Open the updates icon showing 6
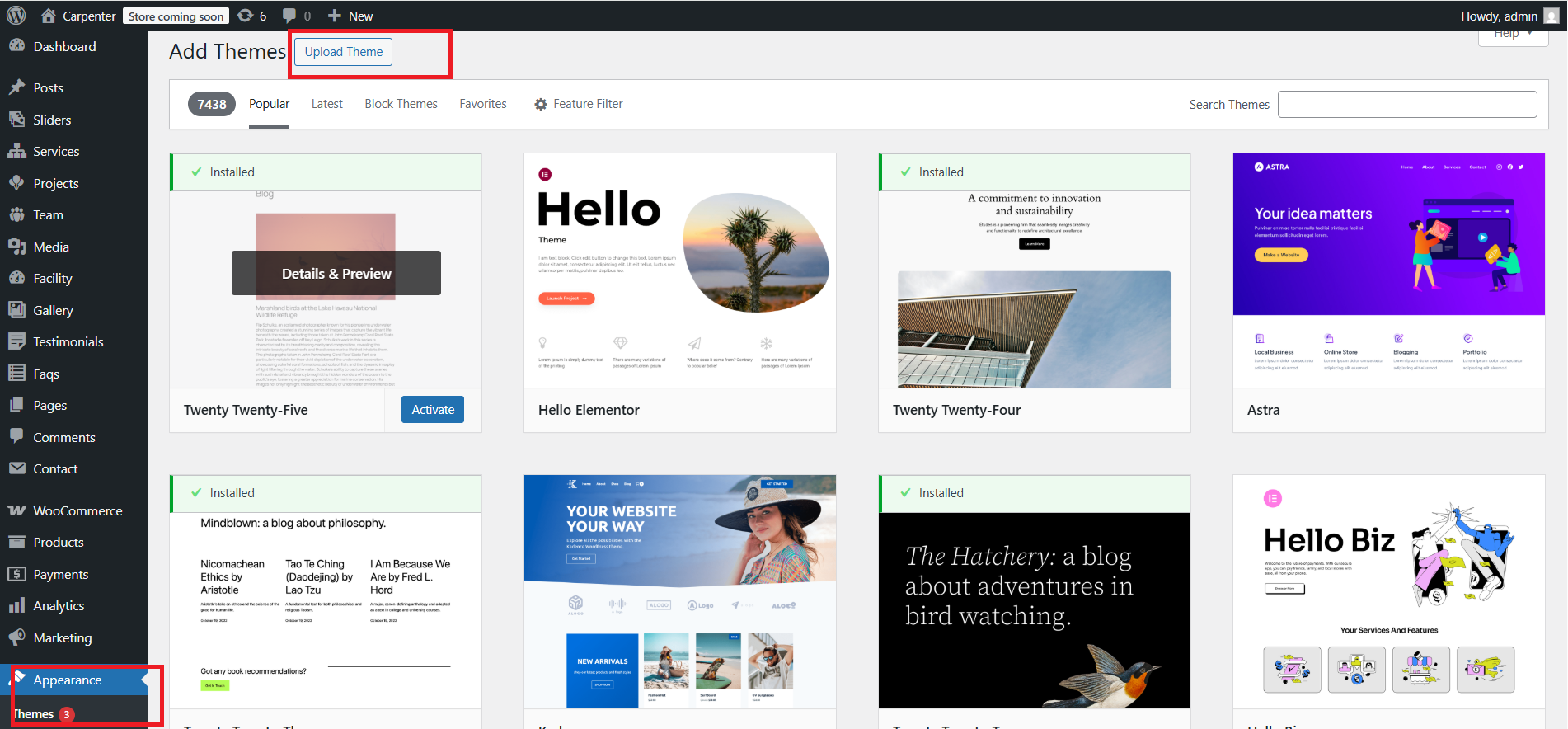1568x729 pixels. (246, 16)
